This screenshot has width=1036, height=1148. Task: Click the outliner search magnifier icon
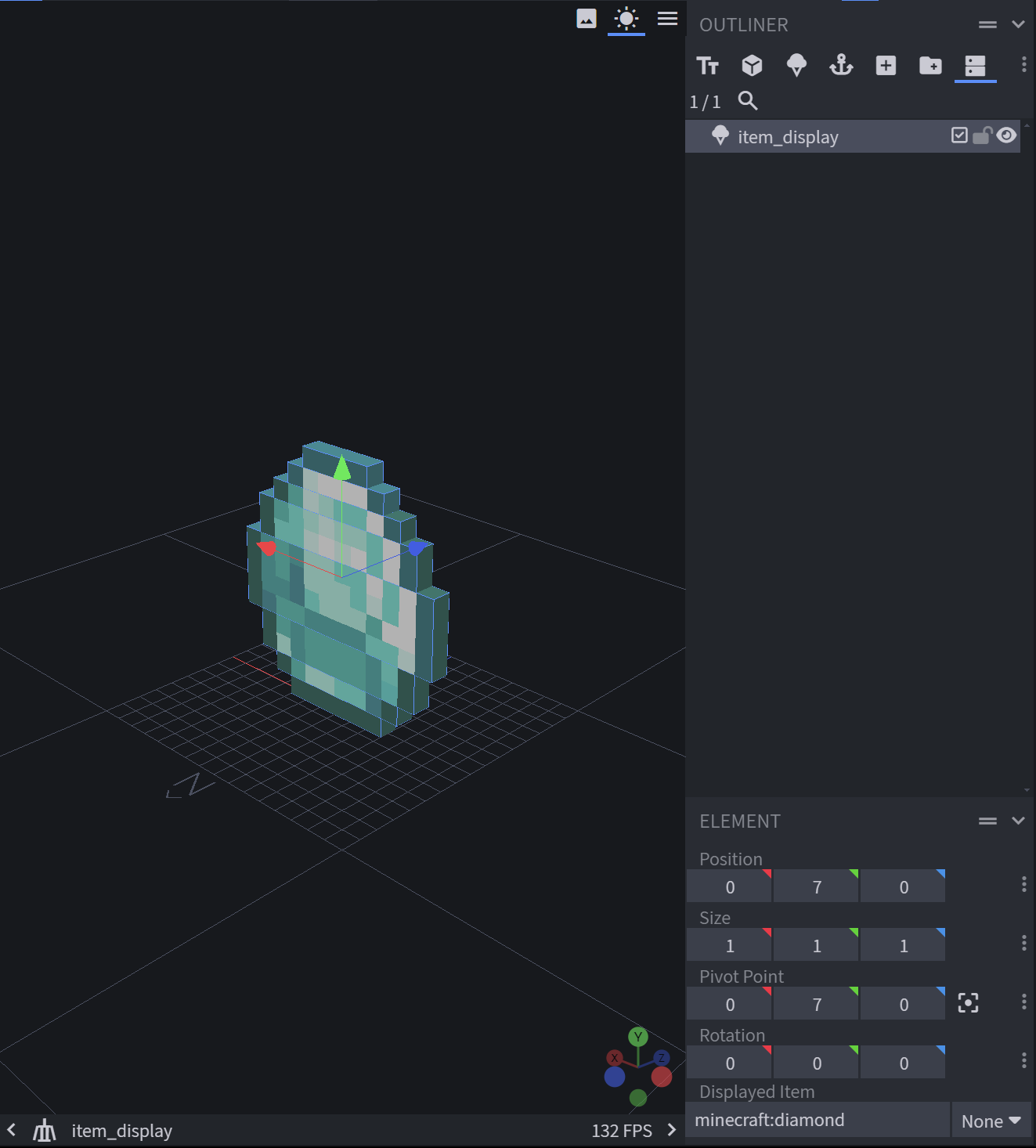[x=748, y=101]
